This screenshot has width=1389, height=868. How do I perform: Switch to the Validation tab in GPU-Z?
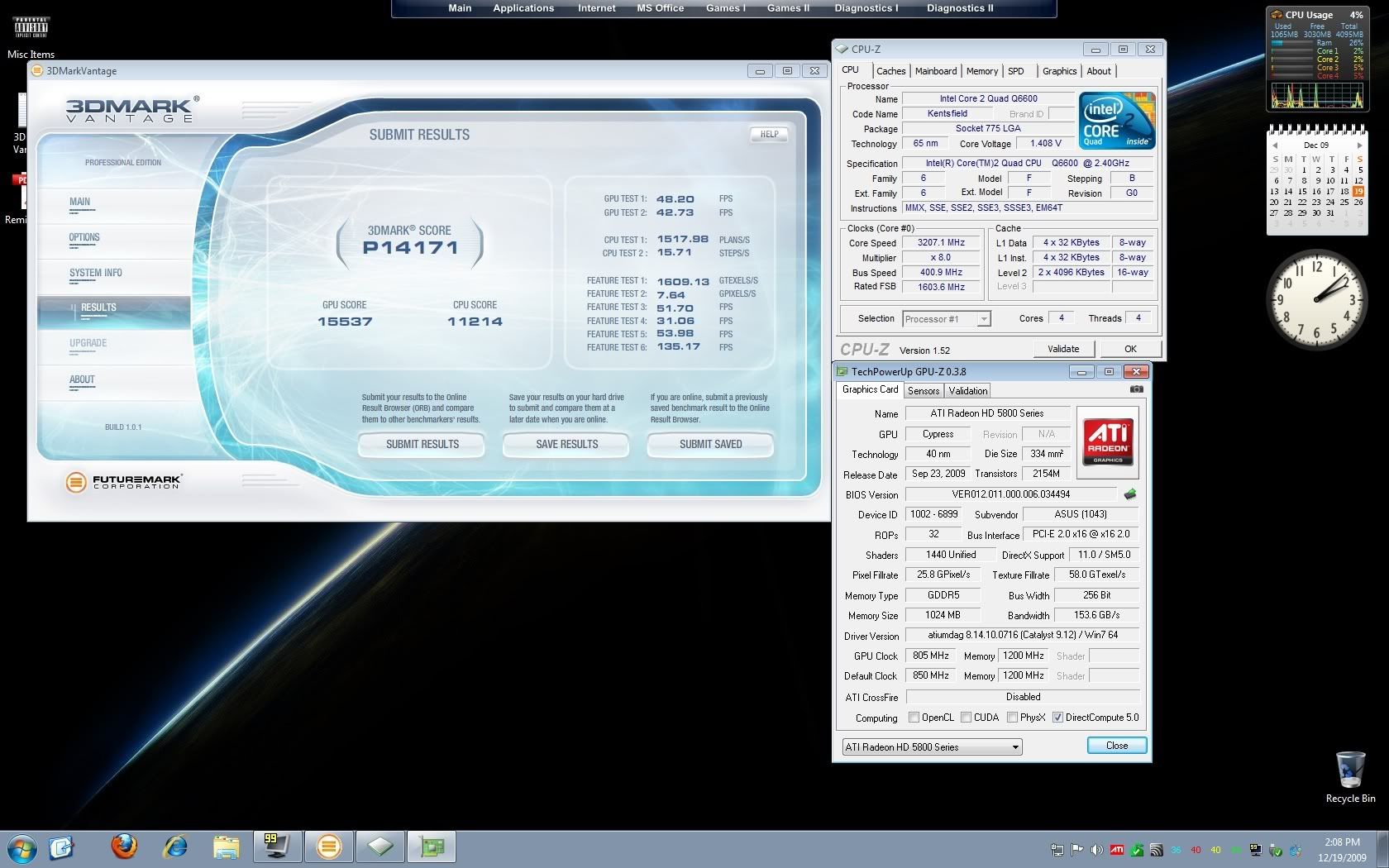coord(967,391)
